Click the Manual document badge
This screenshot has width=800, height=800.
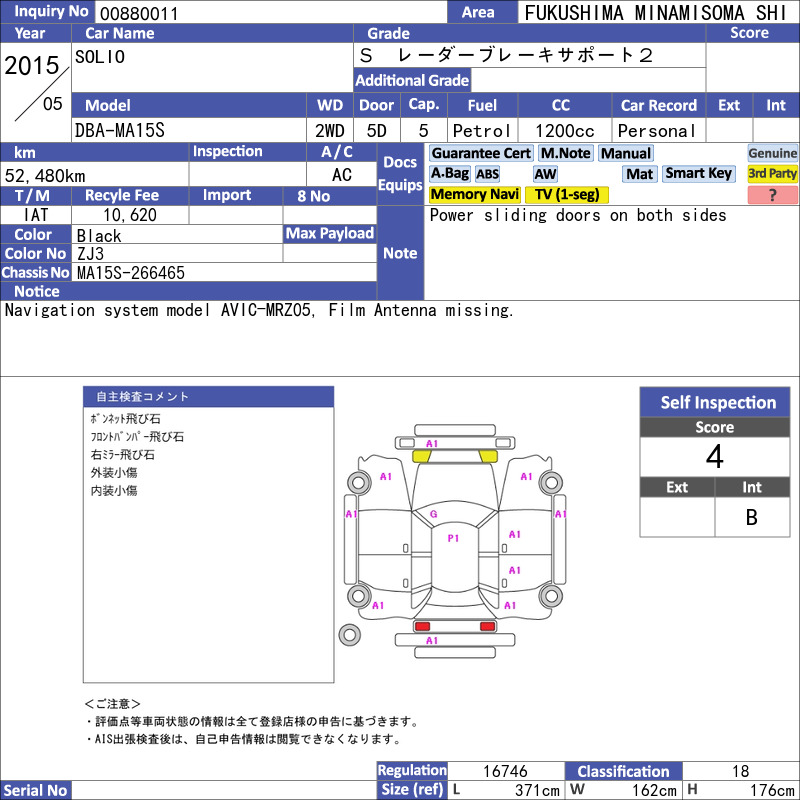626,153
